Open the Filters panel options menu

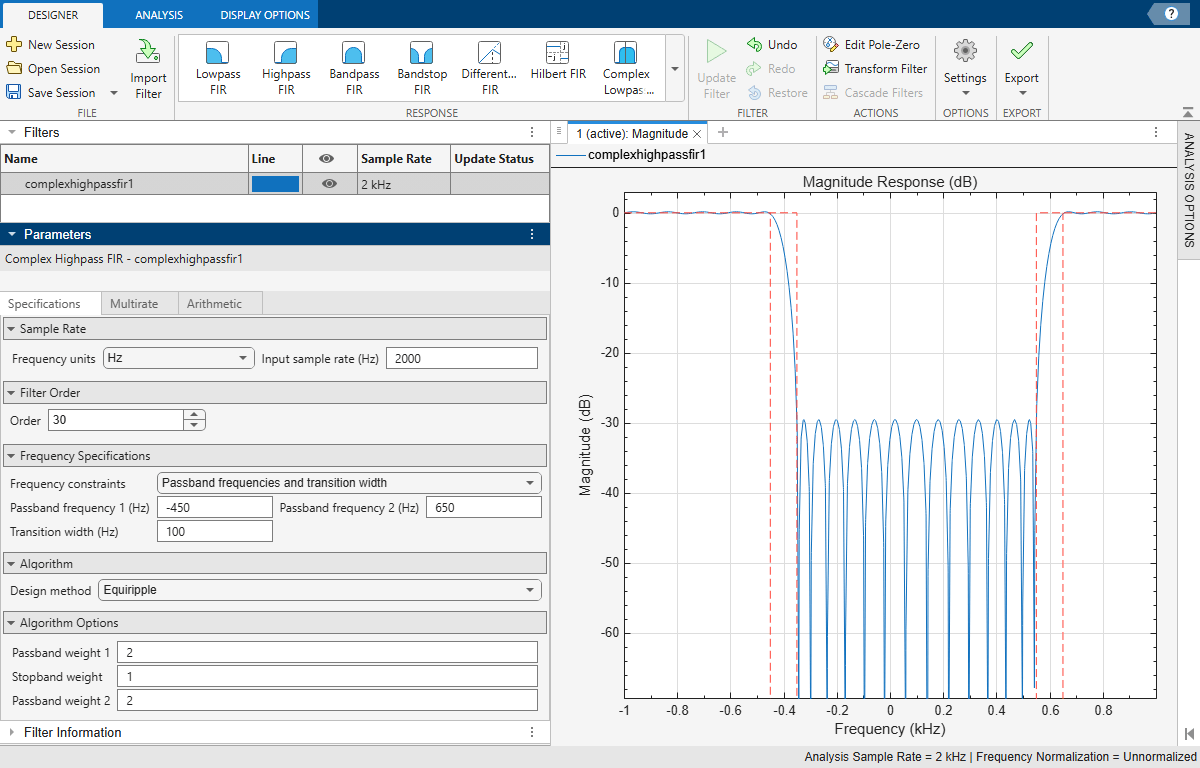pyautogui.click(x=533, y=132)
